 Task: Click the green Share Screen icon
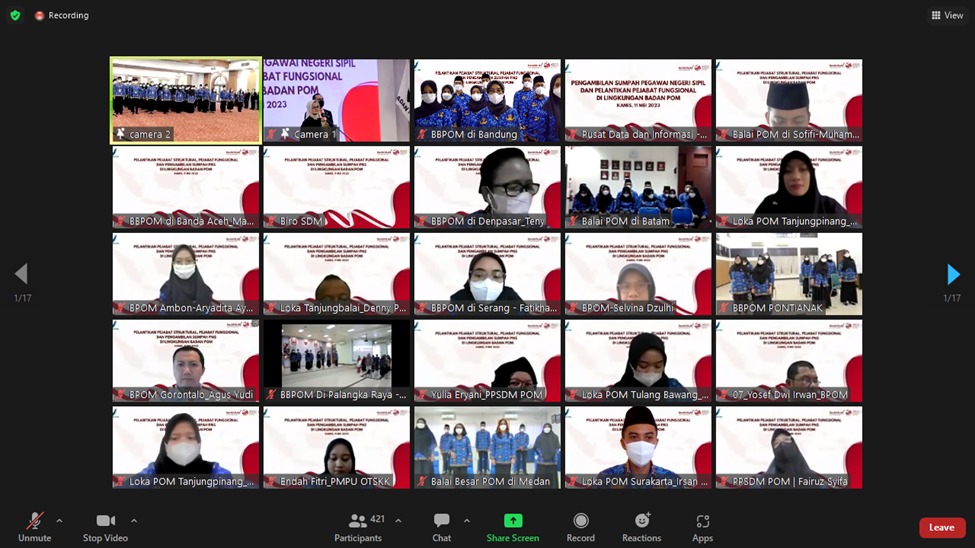pos(512,521)
